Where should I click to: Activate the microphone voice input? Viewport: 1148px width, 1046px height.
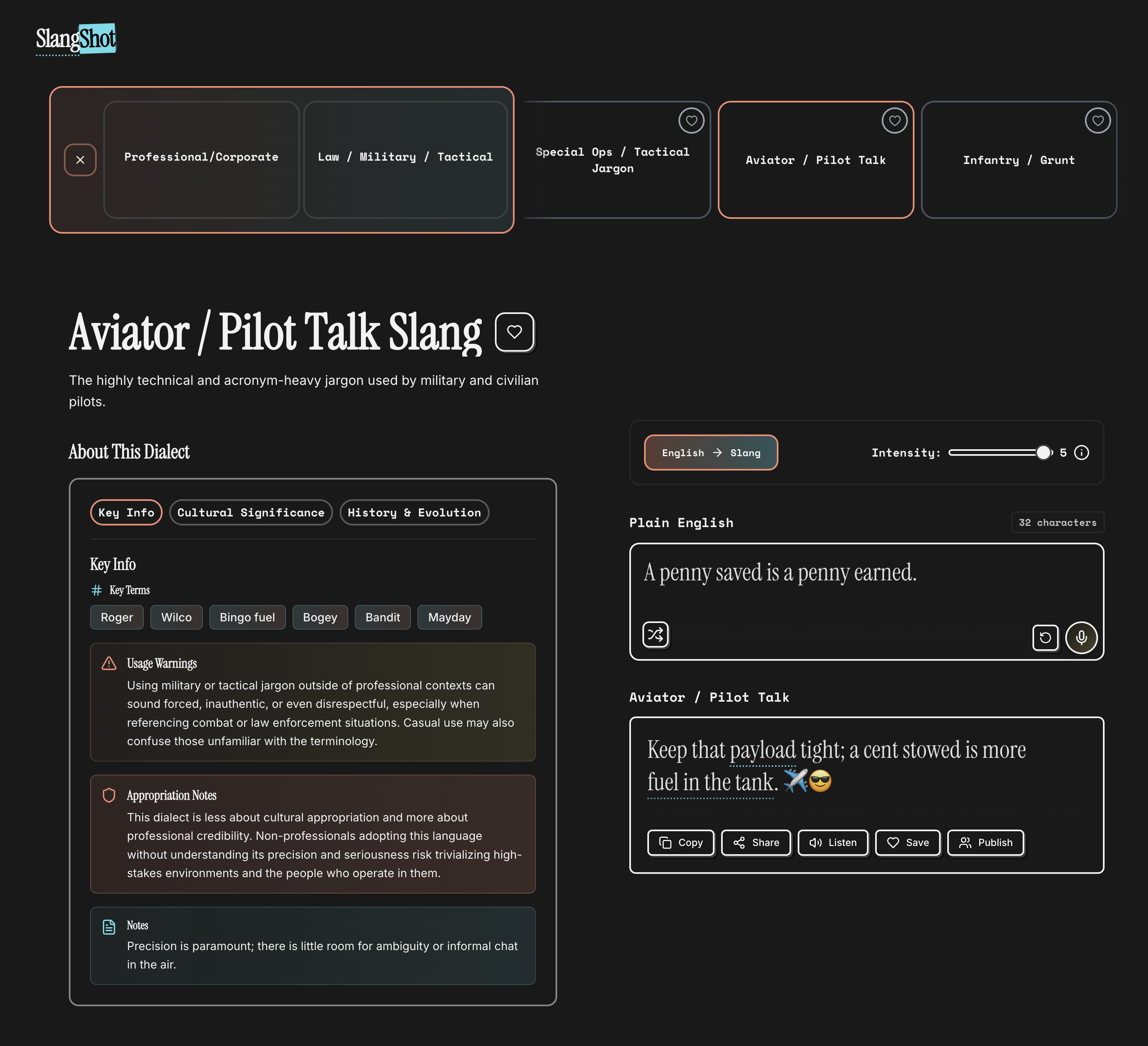click(1081, 637)
